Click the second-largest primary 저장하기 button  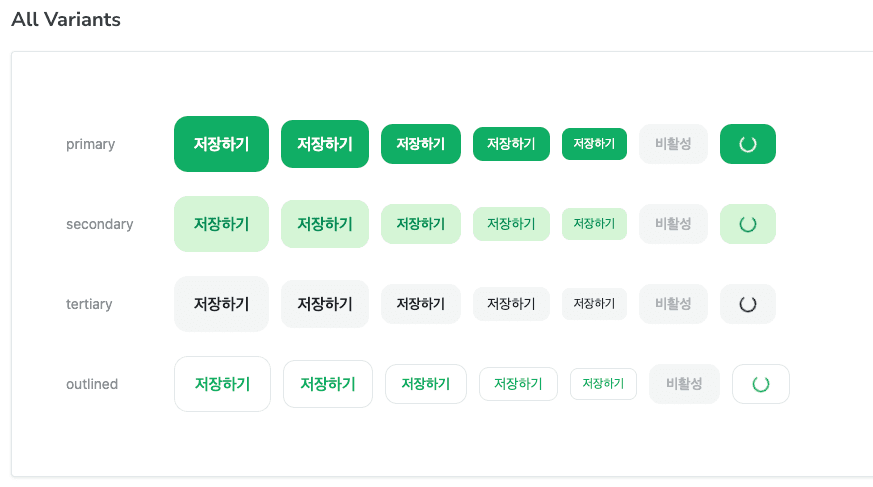[x=325, y=144]
